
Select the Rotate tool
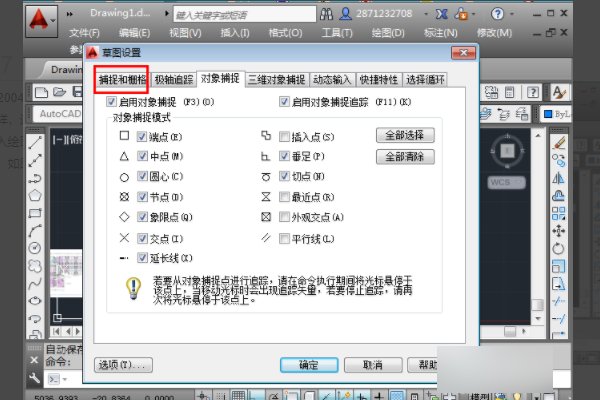559,248
